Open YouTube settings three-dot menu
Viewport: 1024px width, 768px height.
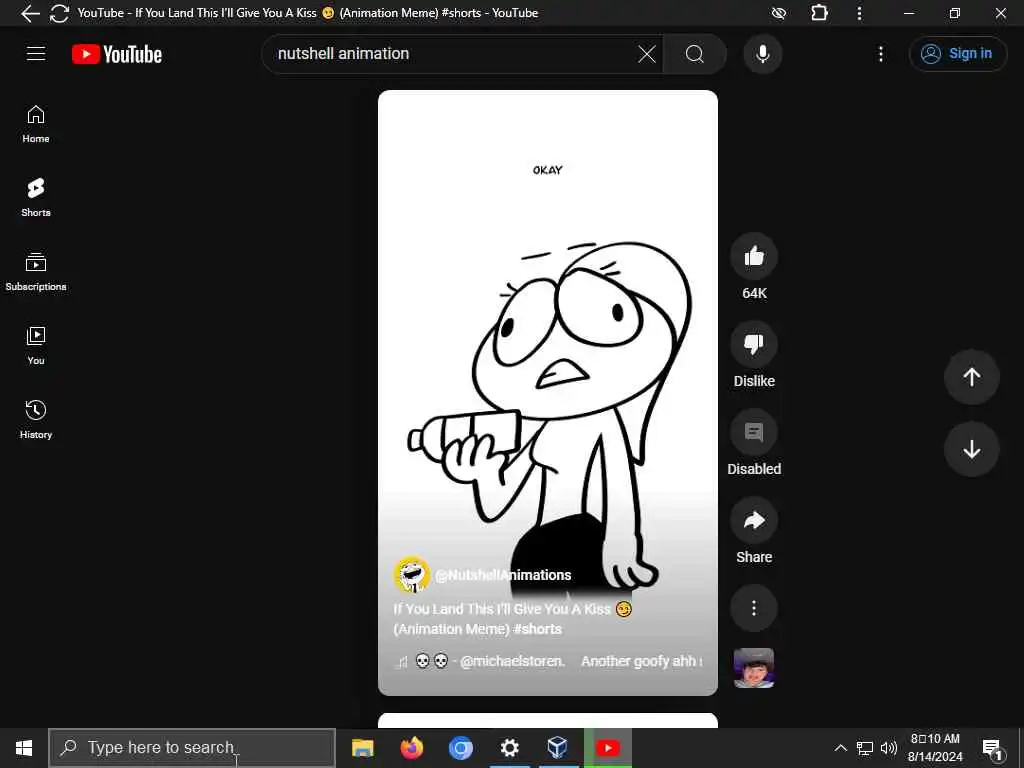pyautogui.click(x=880, y=54)
